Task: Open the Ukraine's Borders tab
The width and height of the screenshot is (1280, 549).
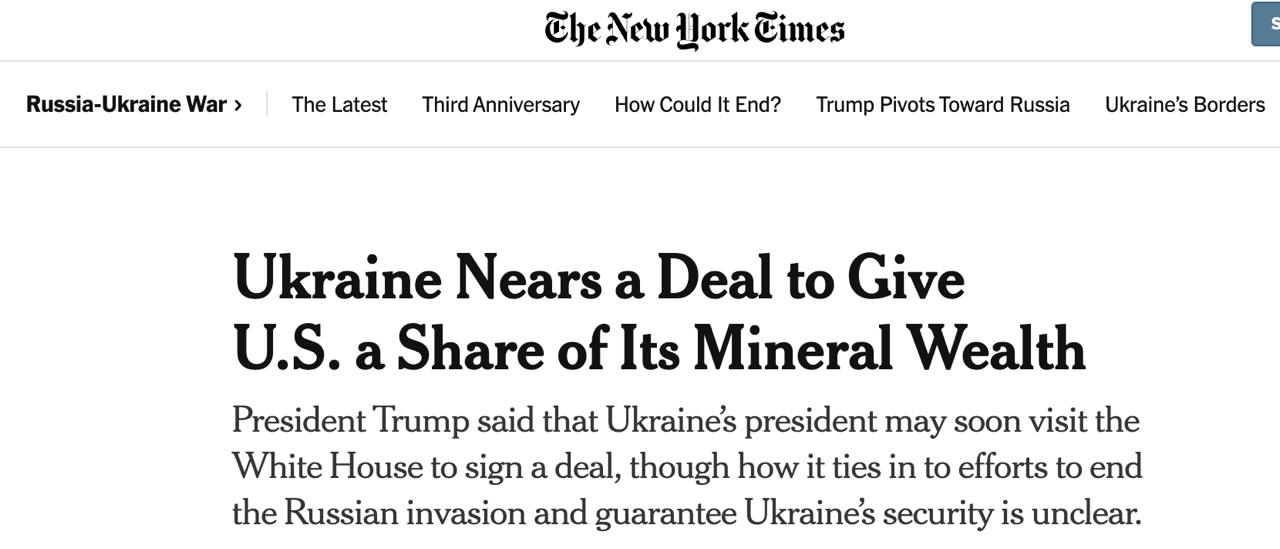Action: click(x=1184, y=105)
